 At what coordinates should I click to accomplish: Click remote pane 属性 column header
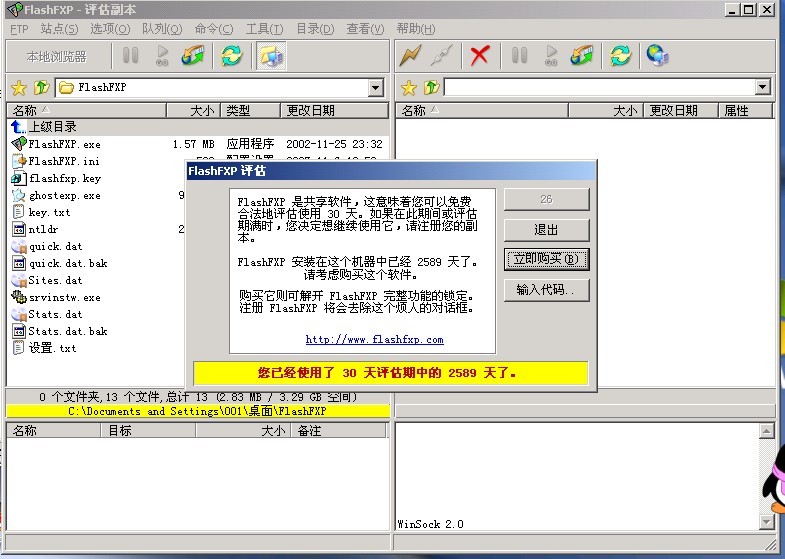pos(746,111)
